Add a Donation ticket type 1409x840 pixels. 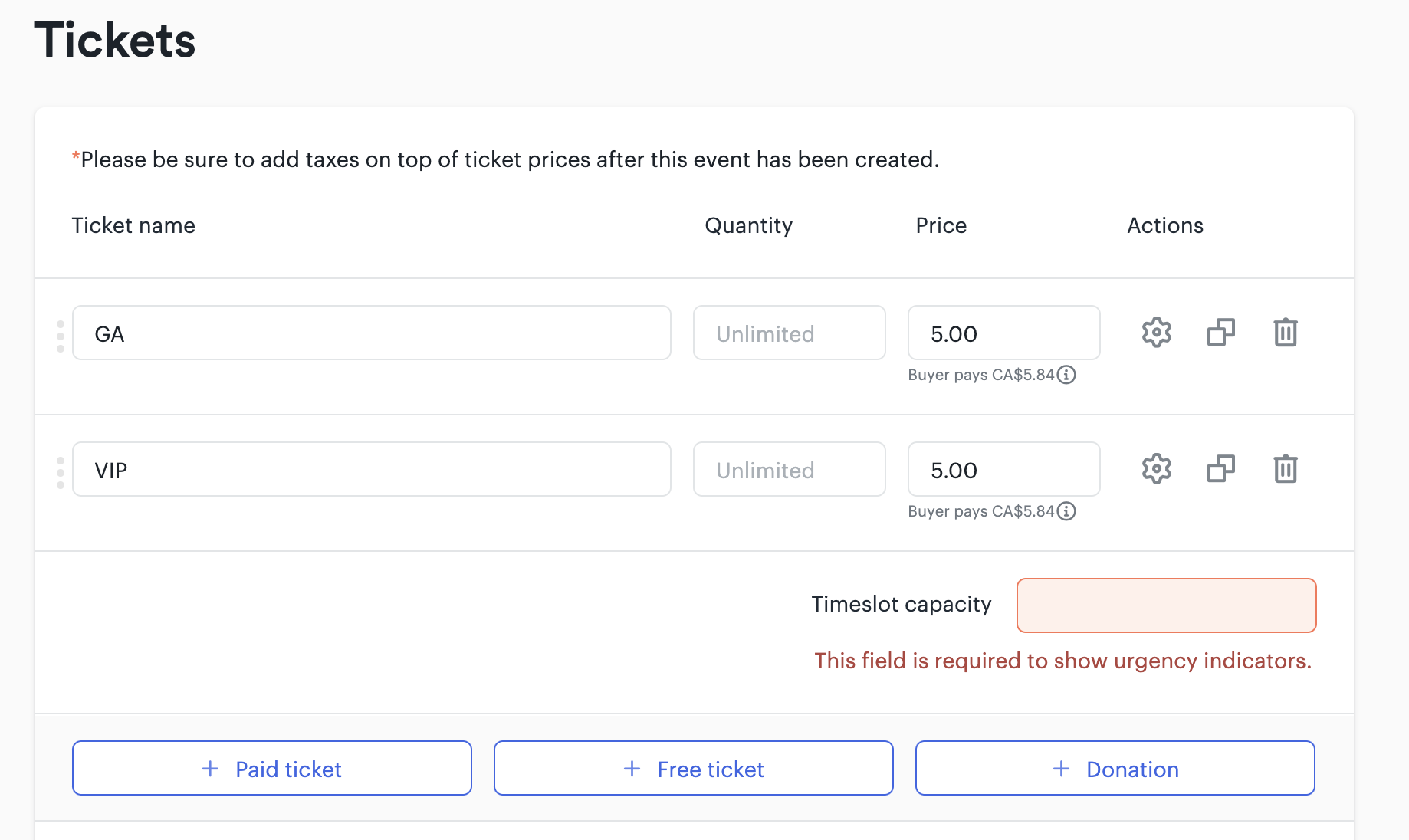1115,768
